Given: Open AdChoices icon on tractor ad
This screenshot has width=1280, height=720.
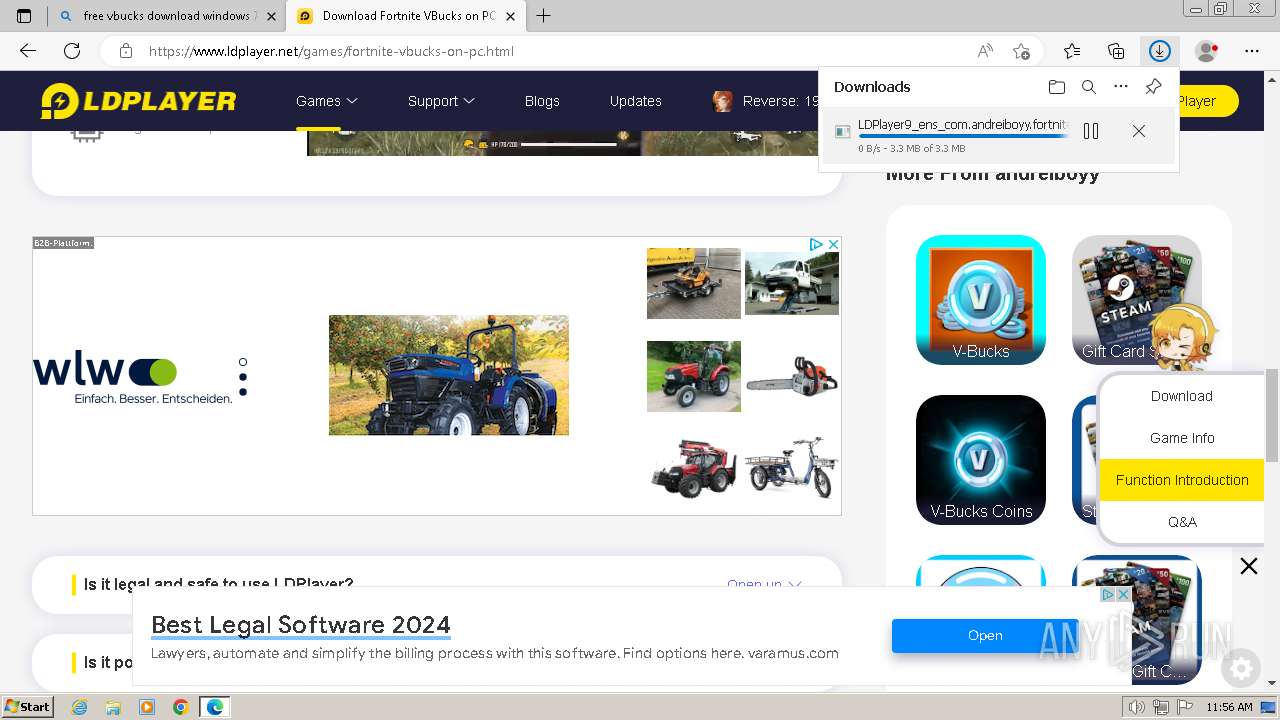Looking at the screenshot, I should [x=816, y=244].
